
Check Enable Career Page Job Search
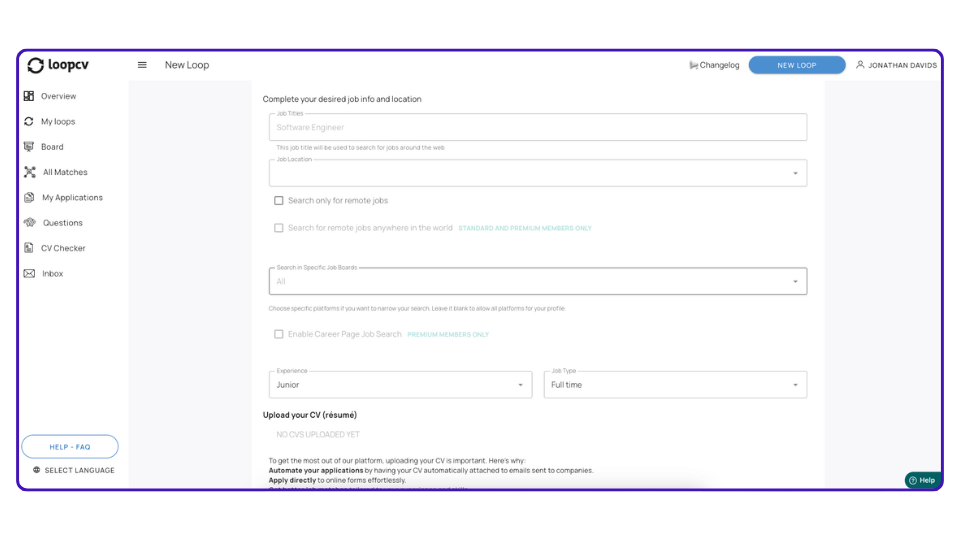[279, 334]
